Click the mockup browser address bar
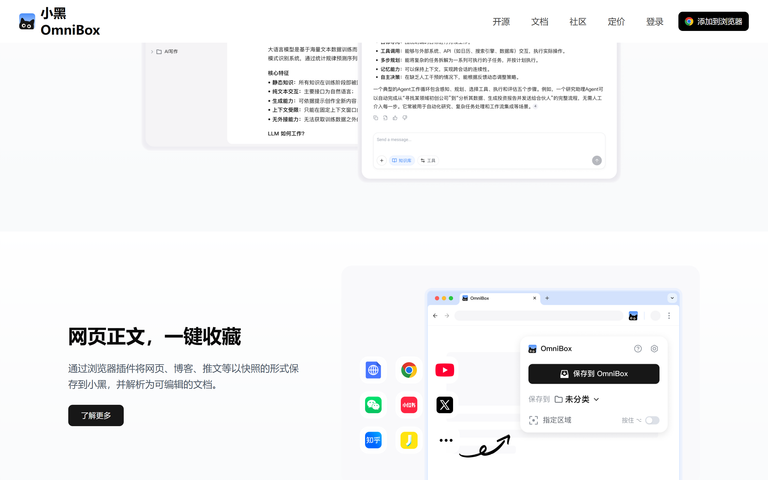The image size is (768, 480). [539, 316]
